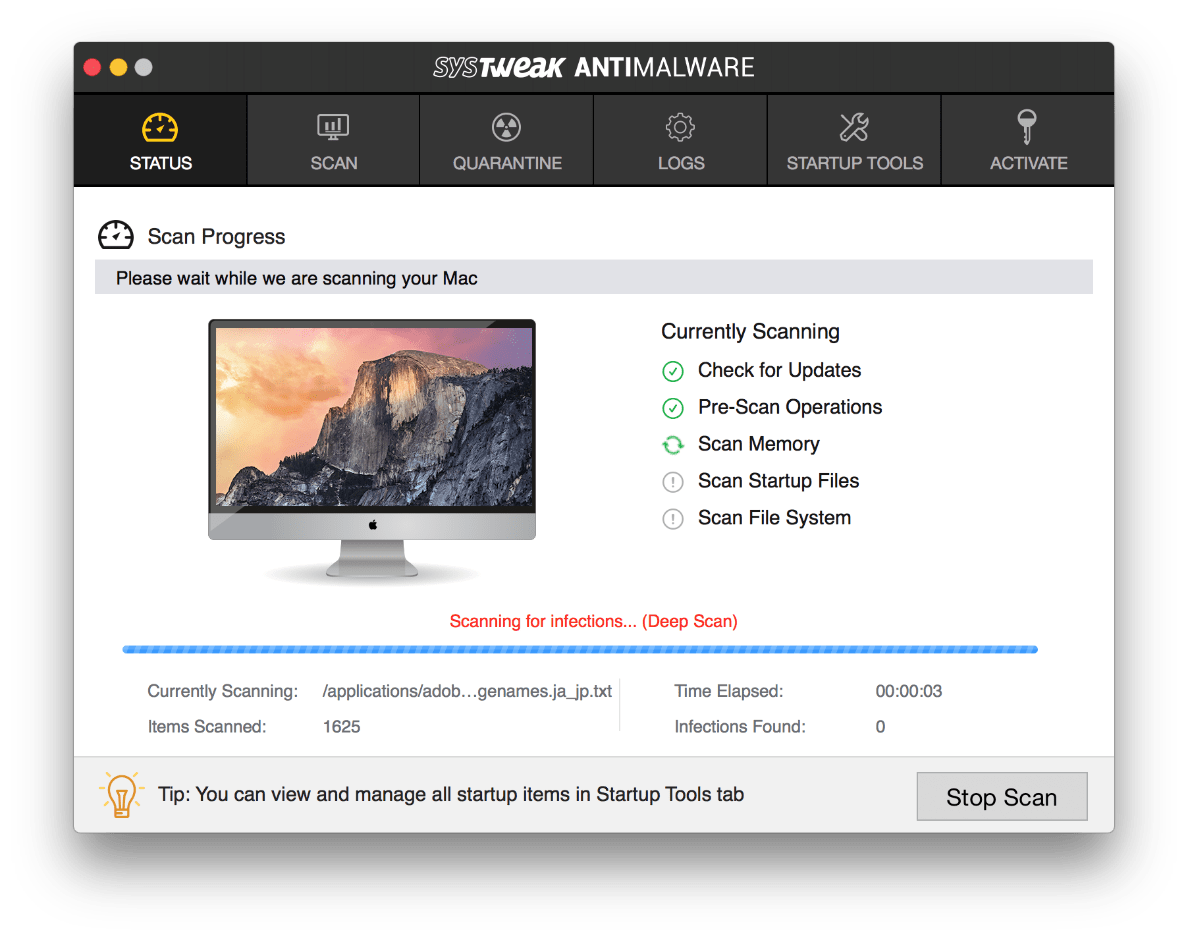The width and height of the screenshot is (1188, 938).
Task: Click the gray zoom window button
Action: (143, 67)
